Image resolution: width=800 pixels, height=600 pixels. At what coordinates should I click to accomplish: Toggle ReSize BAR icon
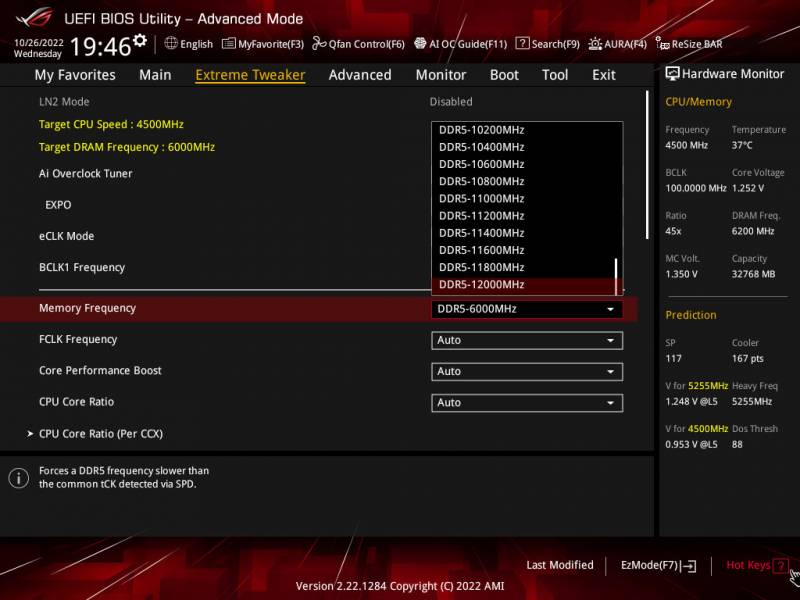(x=662, y=44)
